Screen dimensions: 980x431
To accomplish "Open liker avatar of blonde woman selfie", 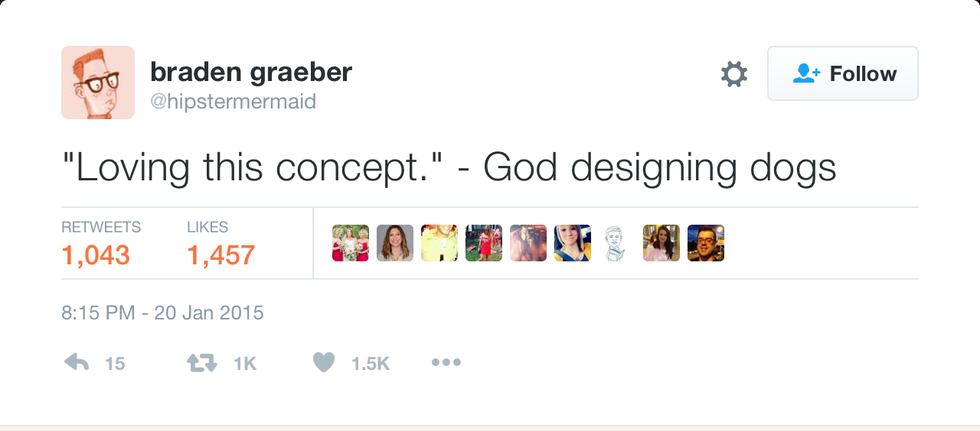I will 572,243.
